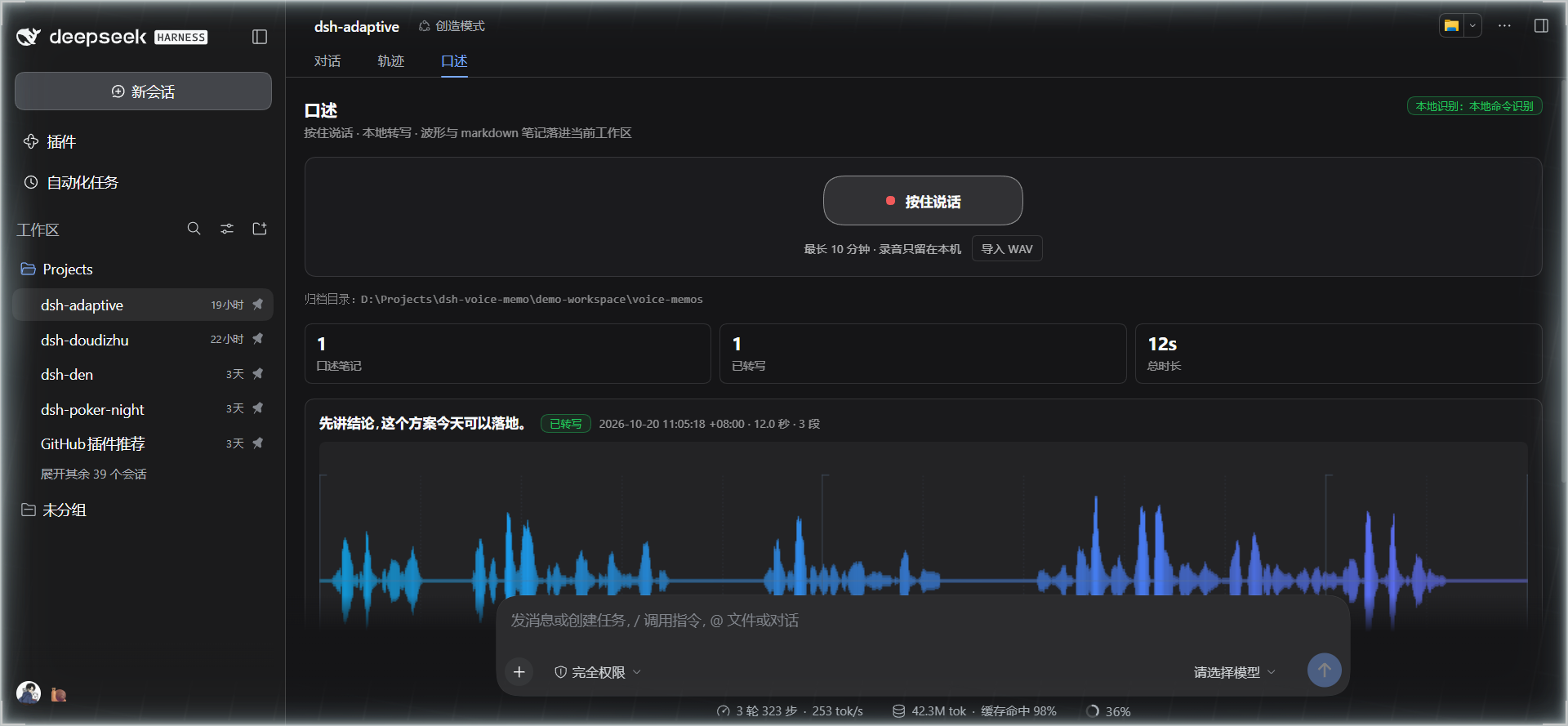Start recording with 按住说话 button
Screen dimensions: 1568x726
click(x=923, y=201)
